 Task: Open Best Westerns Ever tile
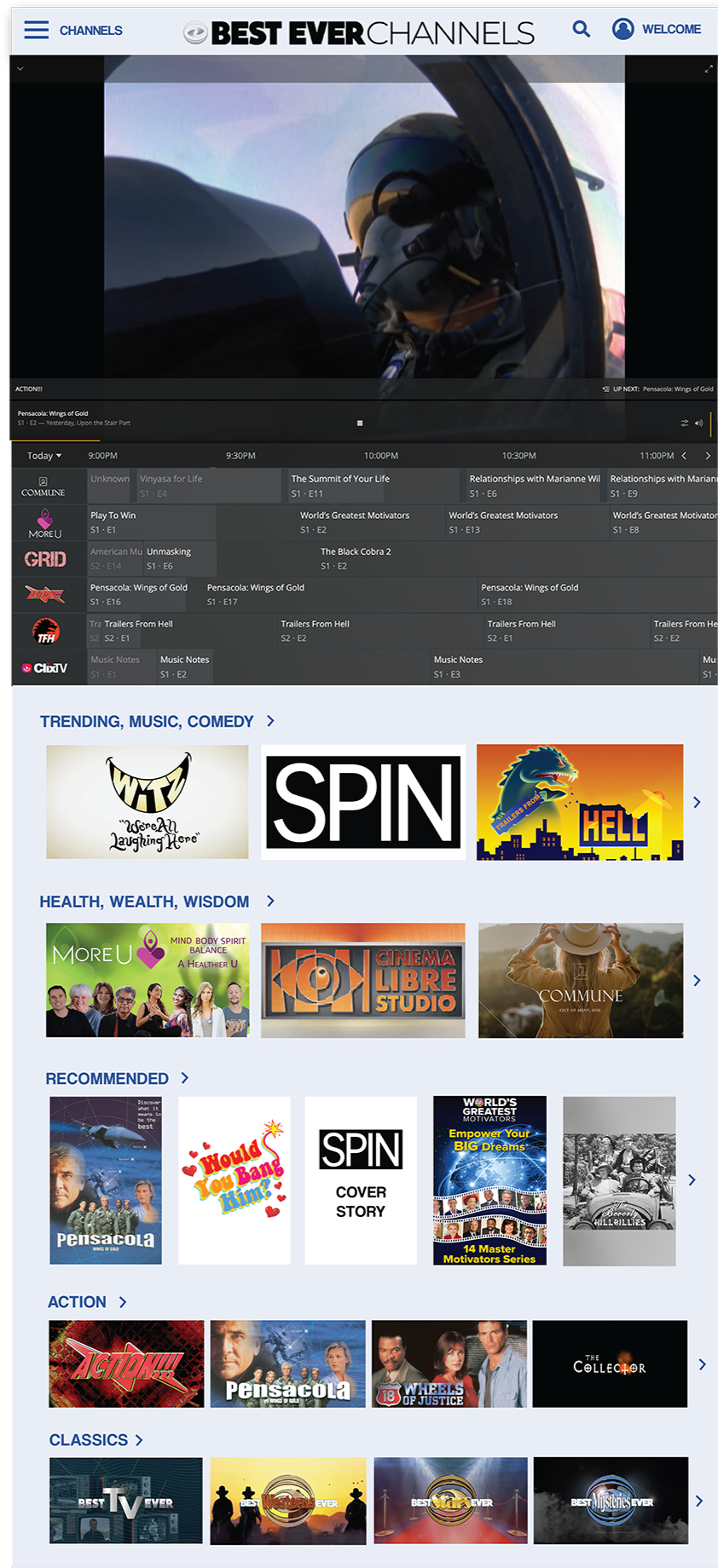(x=288, y=1502)
